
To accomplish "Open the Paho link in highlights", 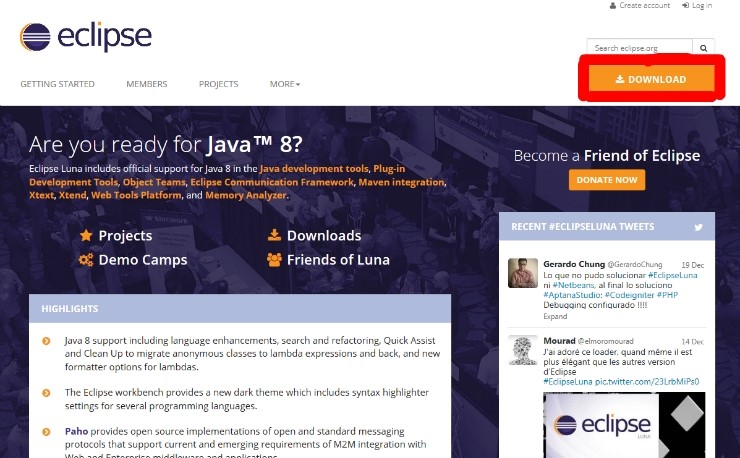I will pyautogui.click(x=76, y=431).
